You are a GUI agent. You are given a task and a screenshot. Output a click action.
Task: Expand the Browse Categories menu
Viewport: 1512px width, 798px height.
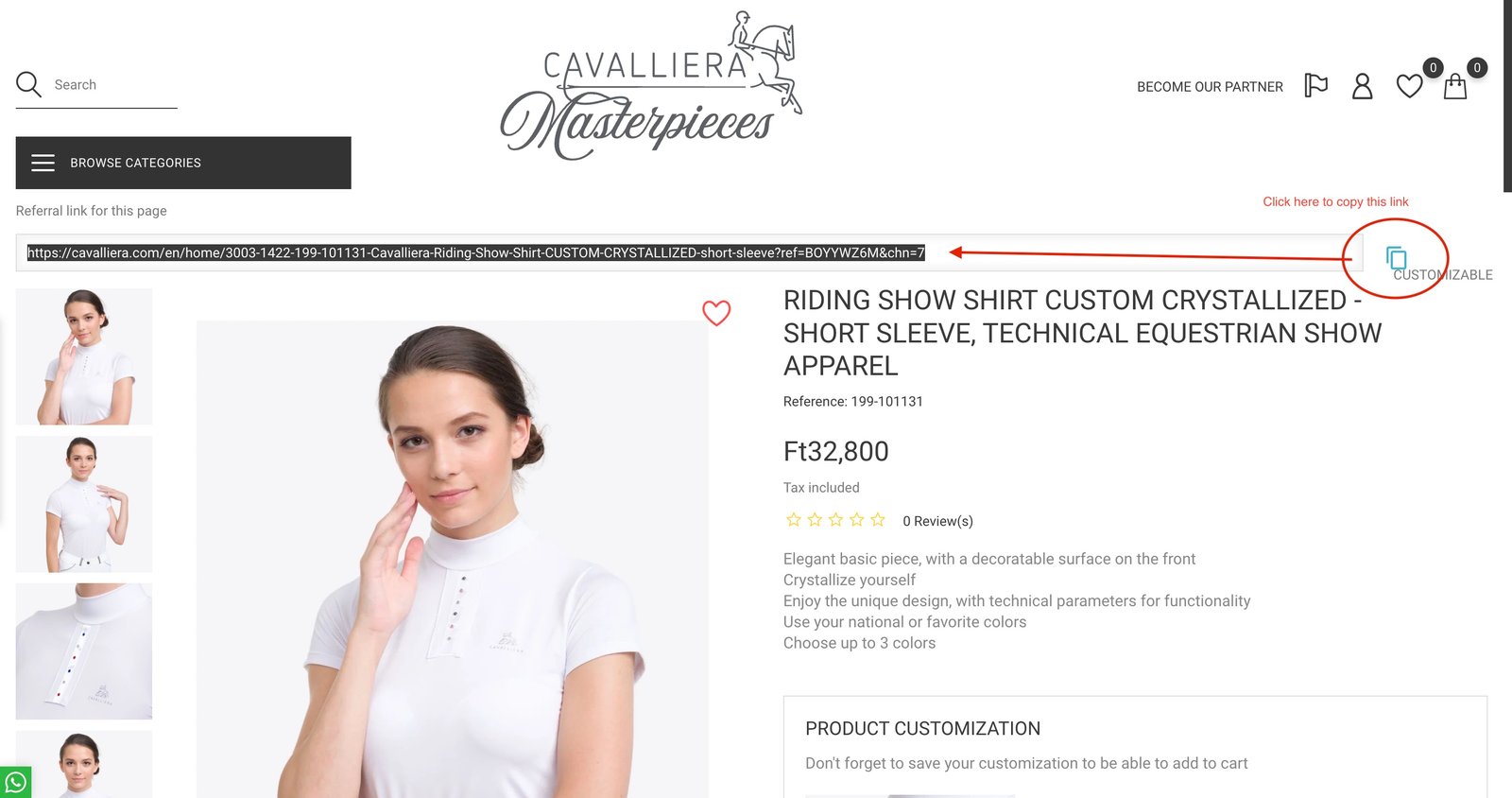[x=183, y=163]
